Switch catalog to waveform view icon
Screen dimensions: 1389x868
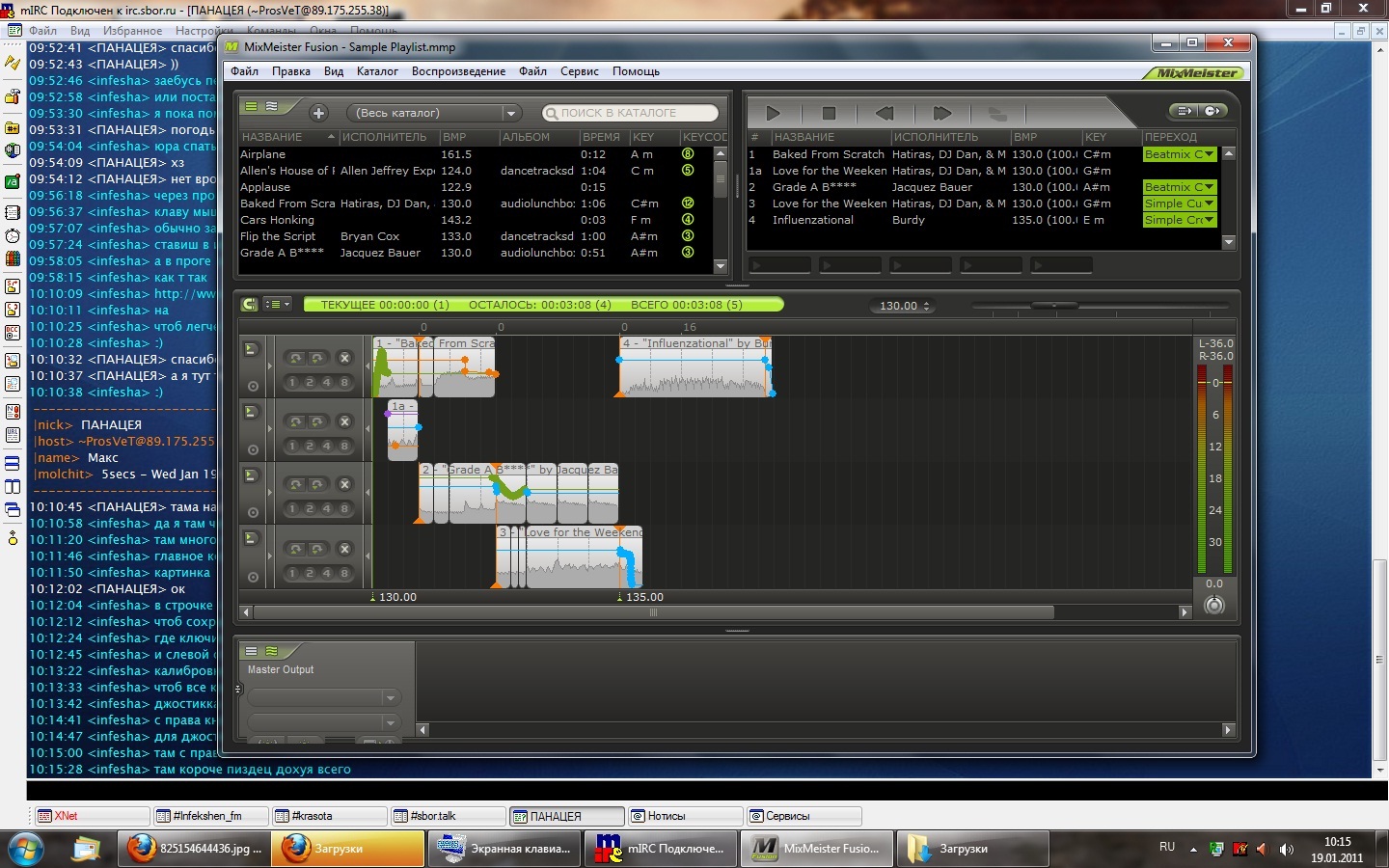(x=272, y=107)
